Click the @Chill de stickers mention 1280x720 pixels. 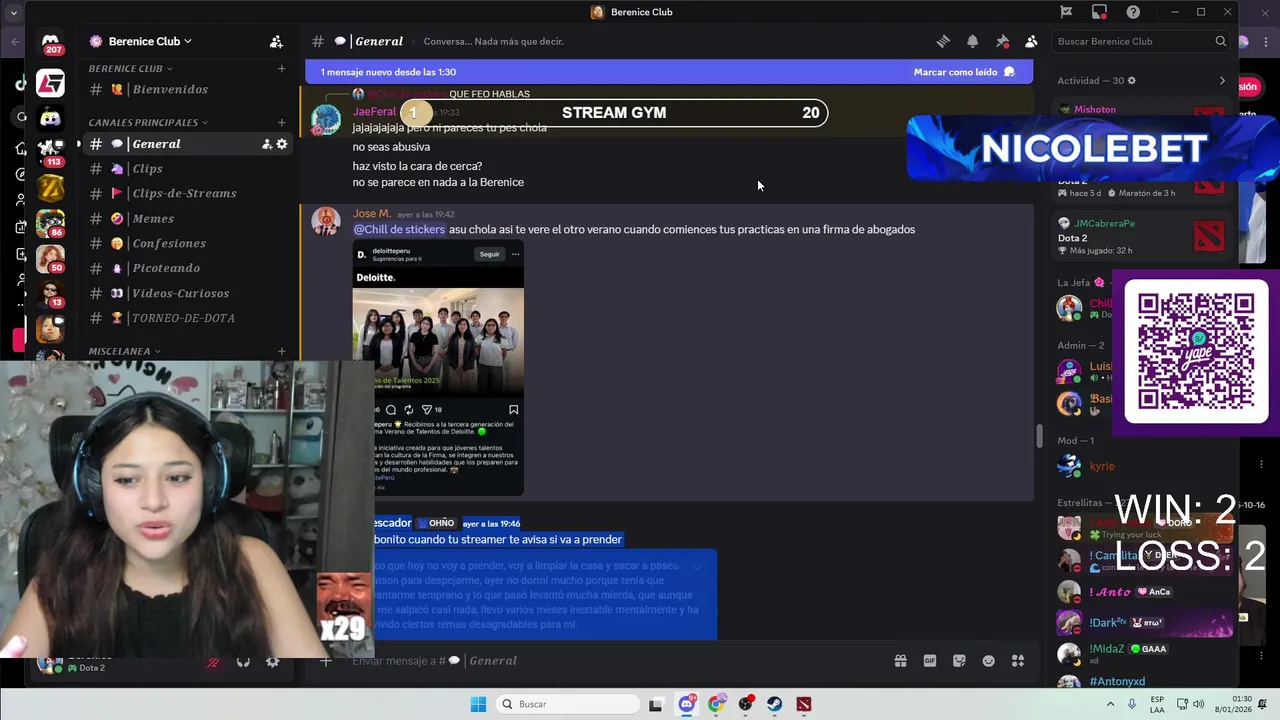click(x=399, y=229)
